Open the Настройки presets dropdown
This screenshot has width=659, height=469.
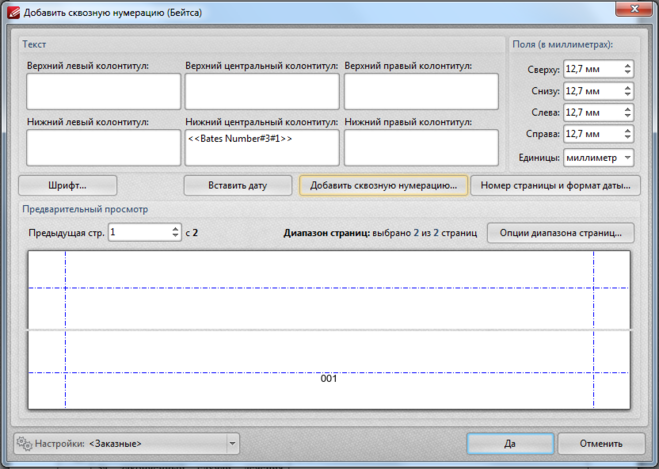coord(232,443)
